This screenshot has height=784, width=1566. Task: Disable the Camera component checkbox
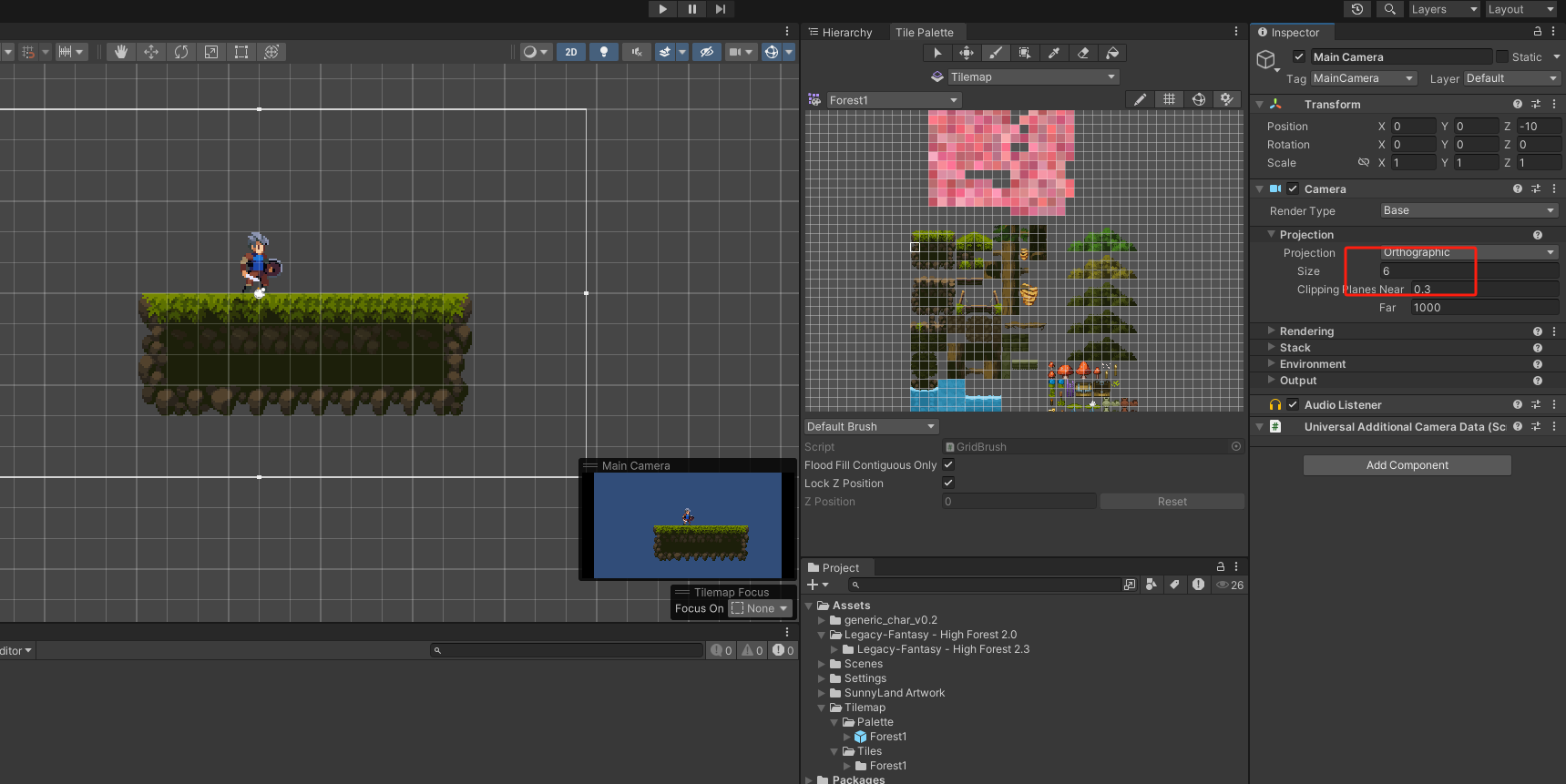(x=1293, y=188)
